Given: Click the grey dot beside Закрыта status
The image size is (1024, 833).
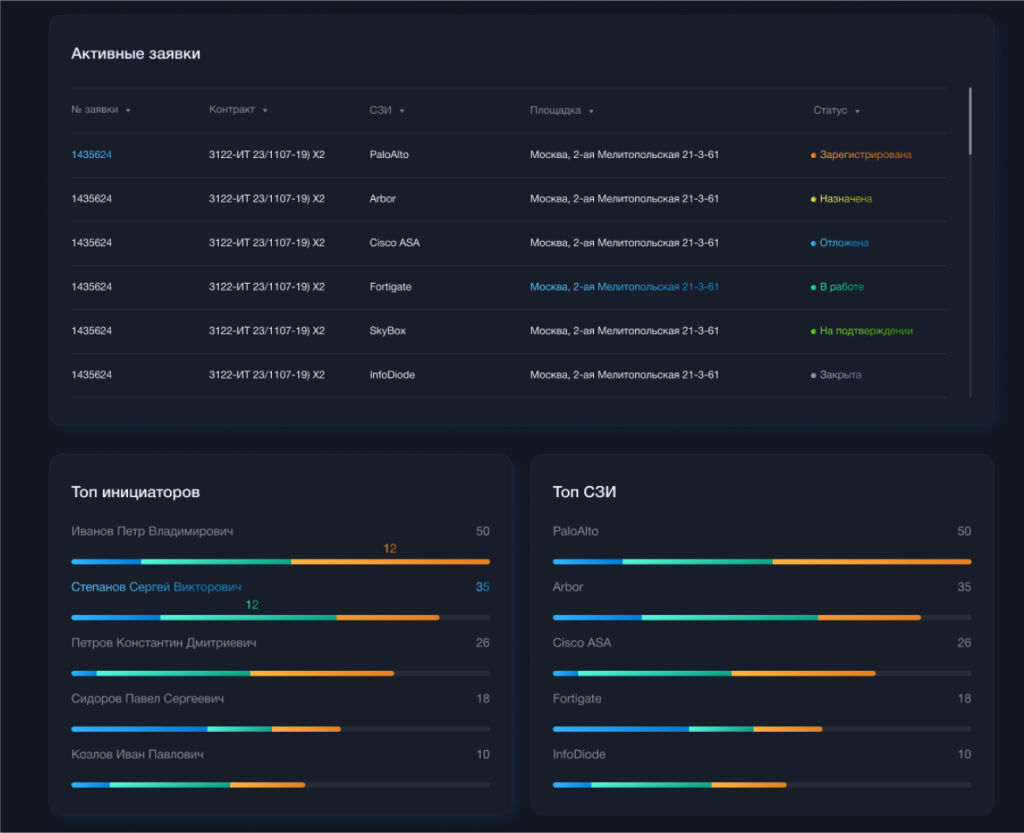Looking at the screenshot, I should (x=813, y=376).
